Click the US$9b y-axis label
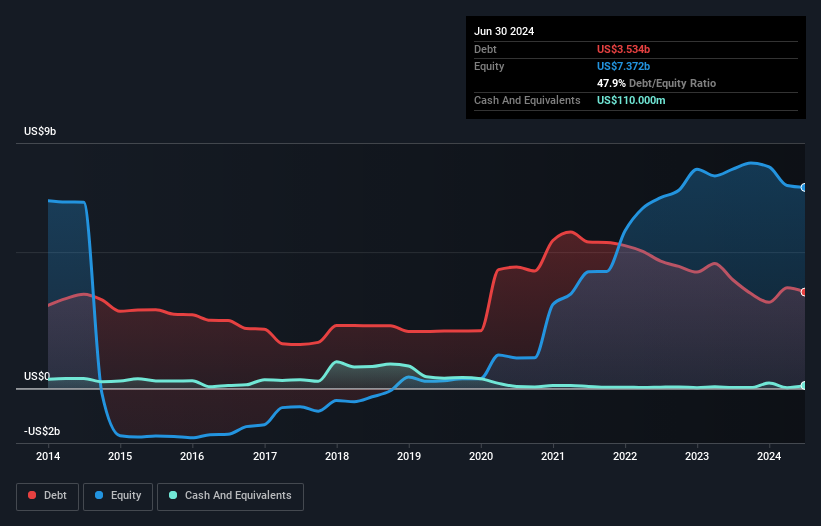The width and height of the screenshot is (821, 526). [40, 131]
